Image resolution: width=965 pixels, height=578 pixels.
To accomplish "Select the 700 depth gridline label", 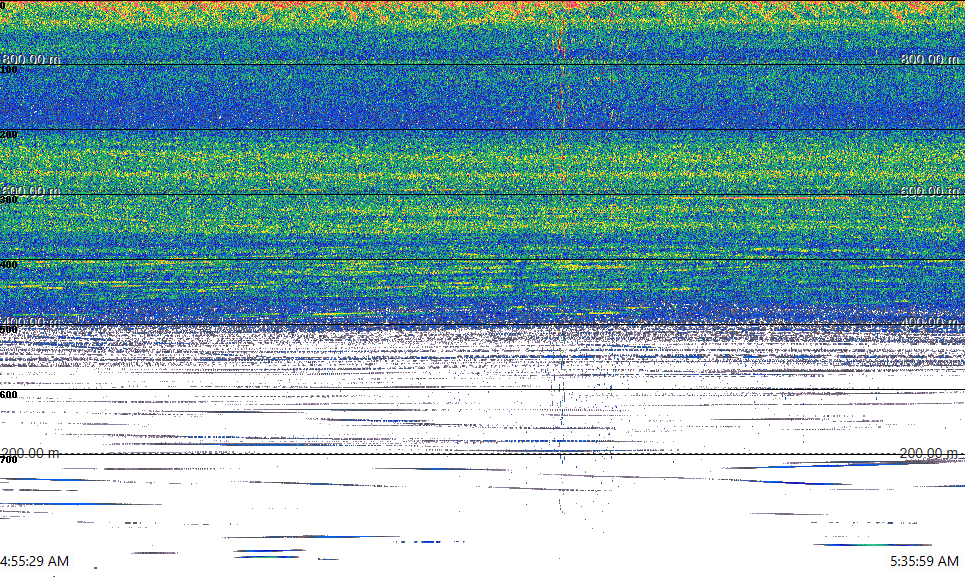I will [9, 460].
